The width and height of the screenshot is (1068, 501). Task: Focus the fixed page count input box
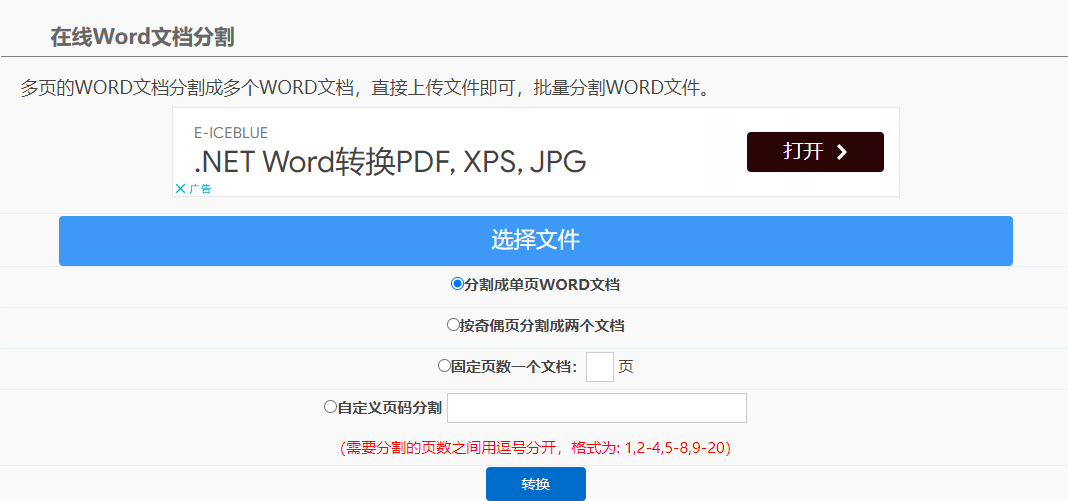599,367
